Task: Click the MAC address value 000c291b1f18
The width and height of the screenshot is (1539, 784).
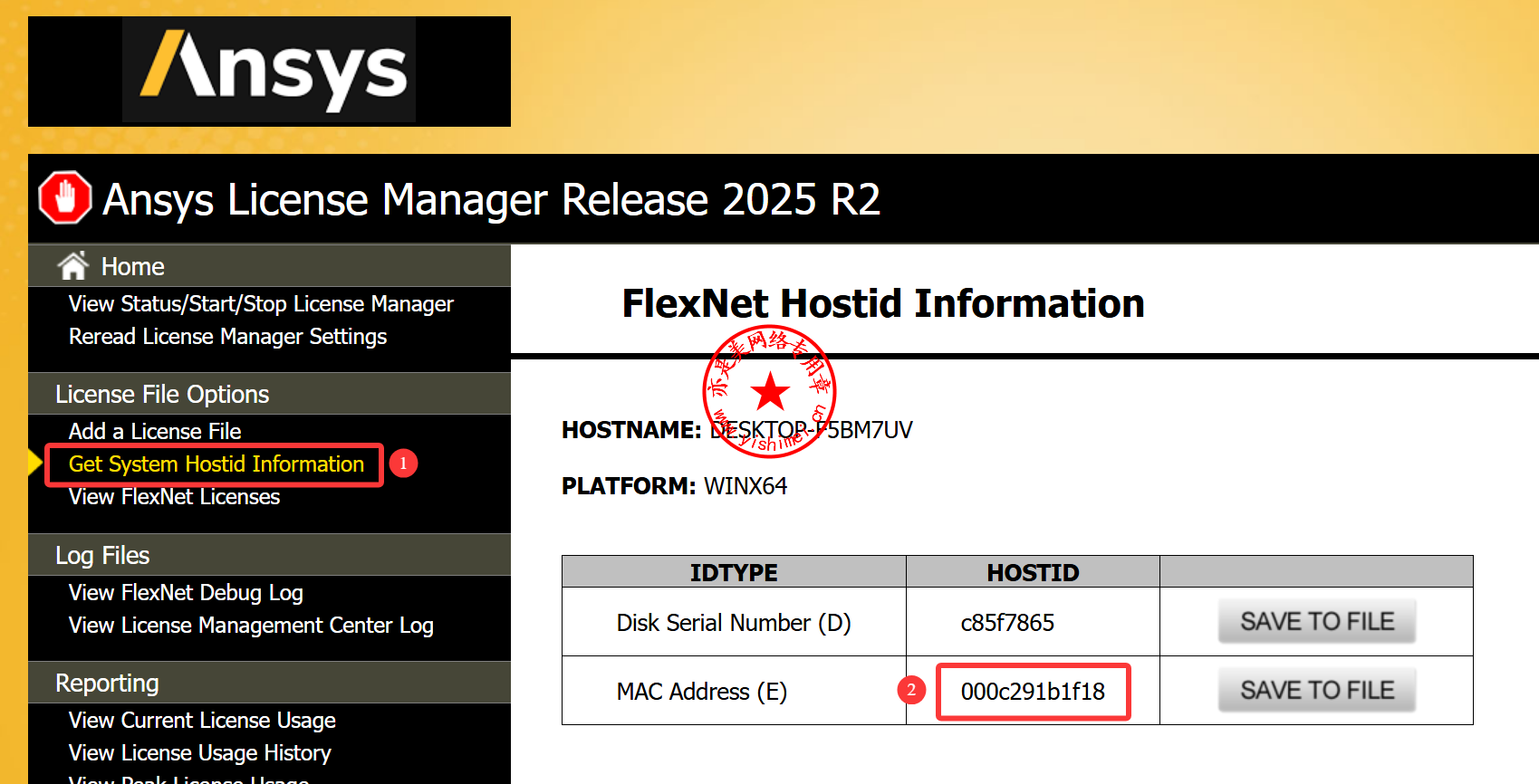Action: coord(1033,692)
